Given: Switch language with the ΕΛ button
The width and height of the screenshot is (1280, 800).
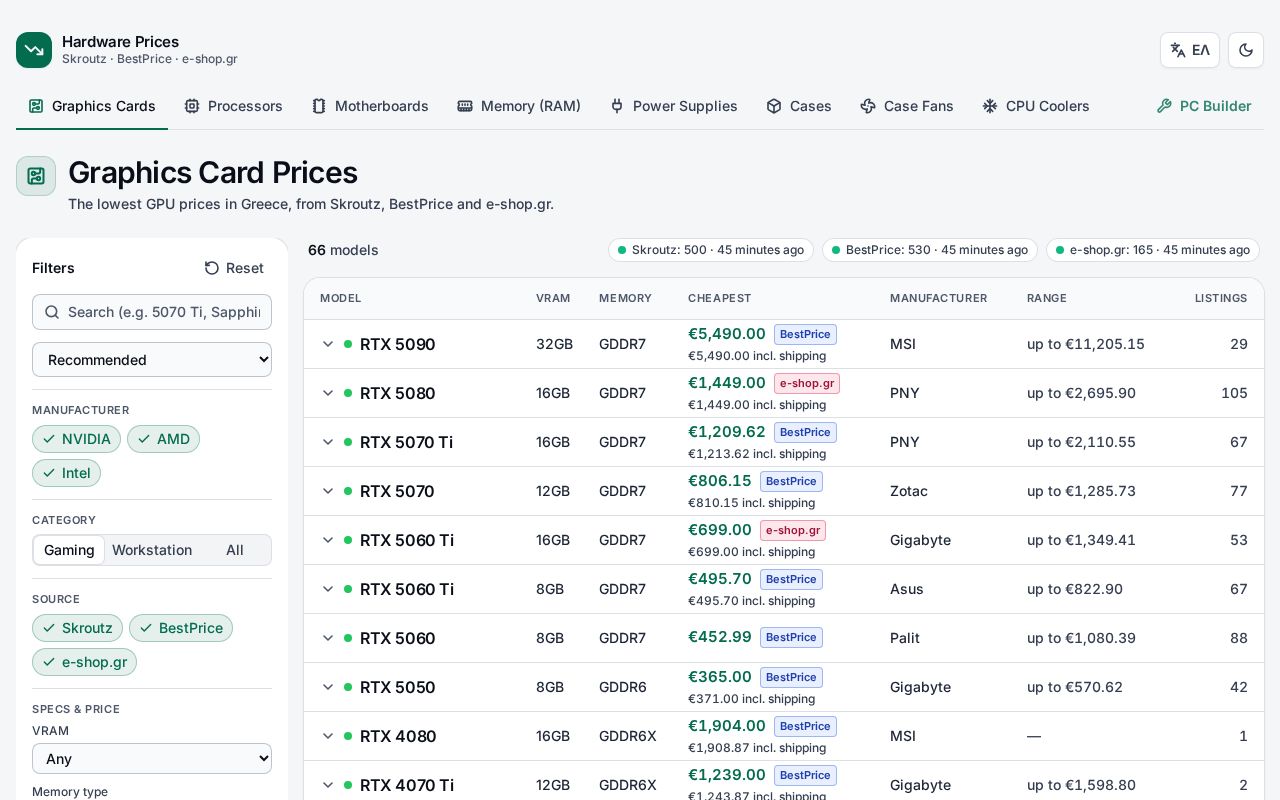Looking at the screenshot, I should [1190, 50].
